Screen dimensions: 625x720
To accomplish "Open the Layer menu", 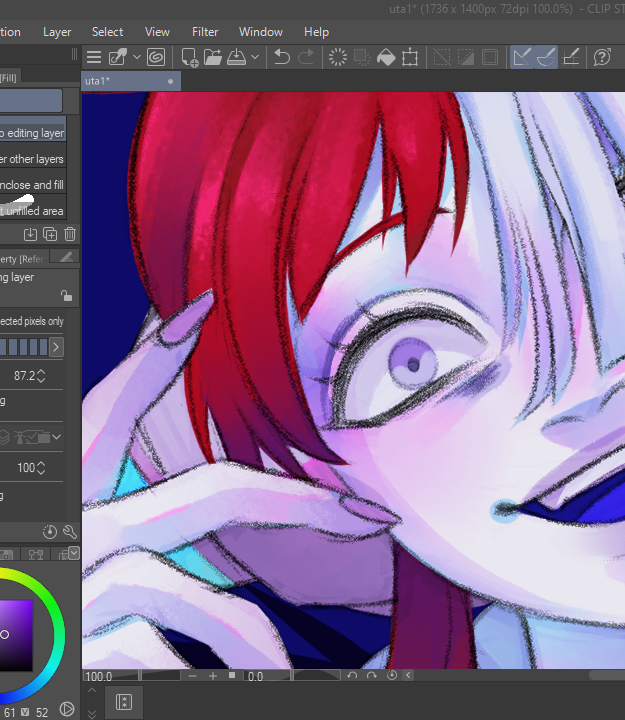I will tap(57, 32).
